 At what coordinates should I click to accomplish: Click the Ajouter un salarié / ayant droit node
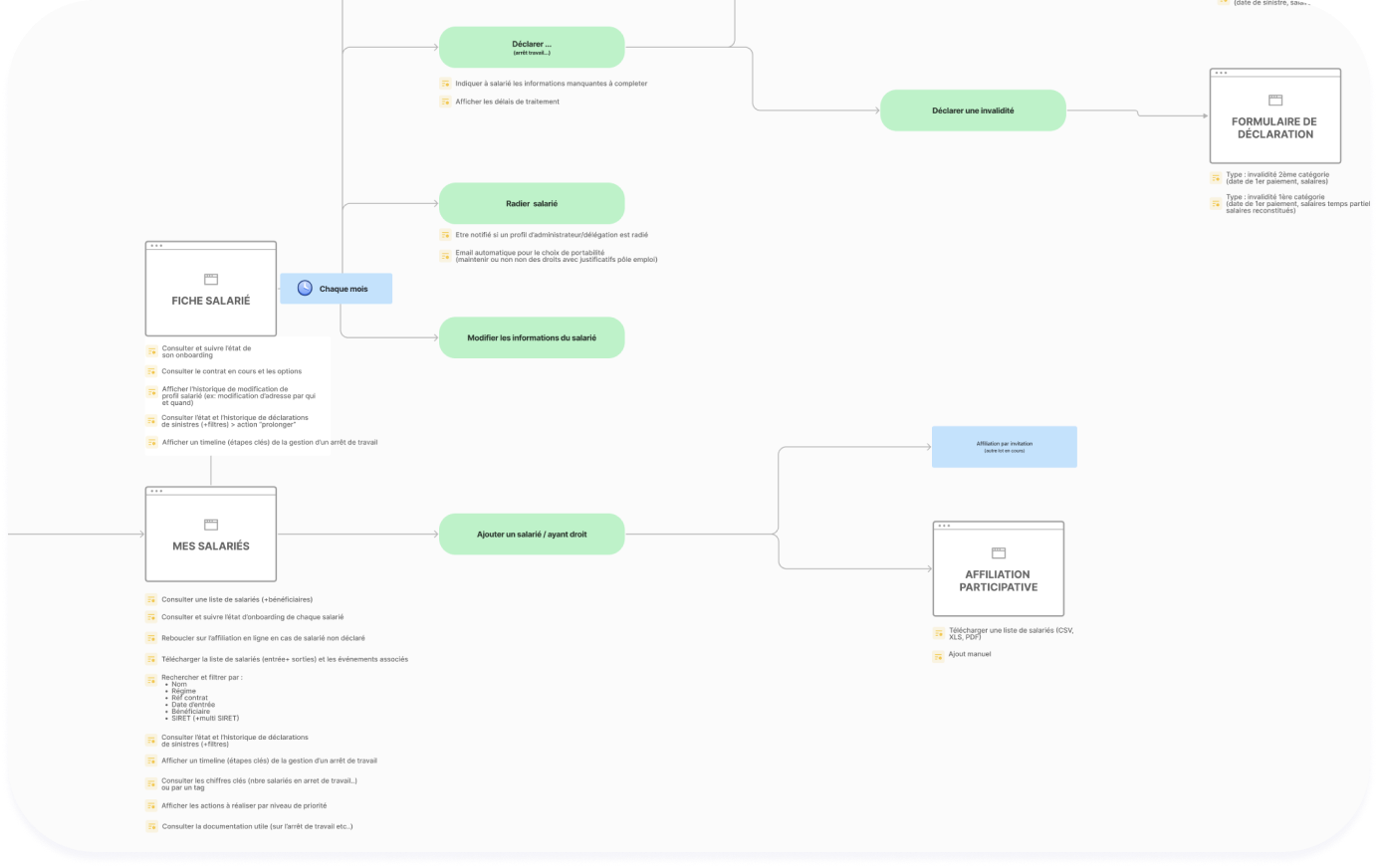coord(532,535)
